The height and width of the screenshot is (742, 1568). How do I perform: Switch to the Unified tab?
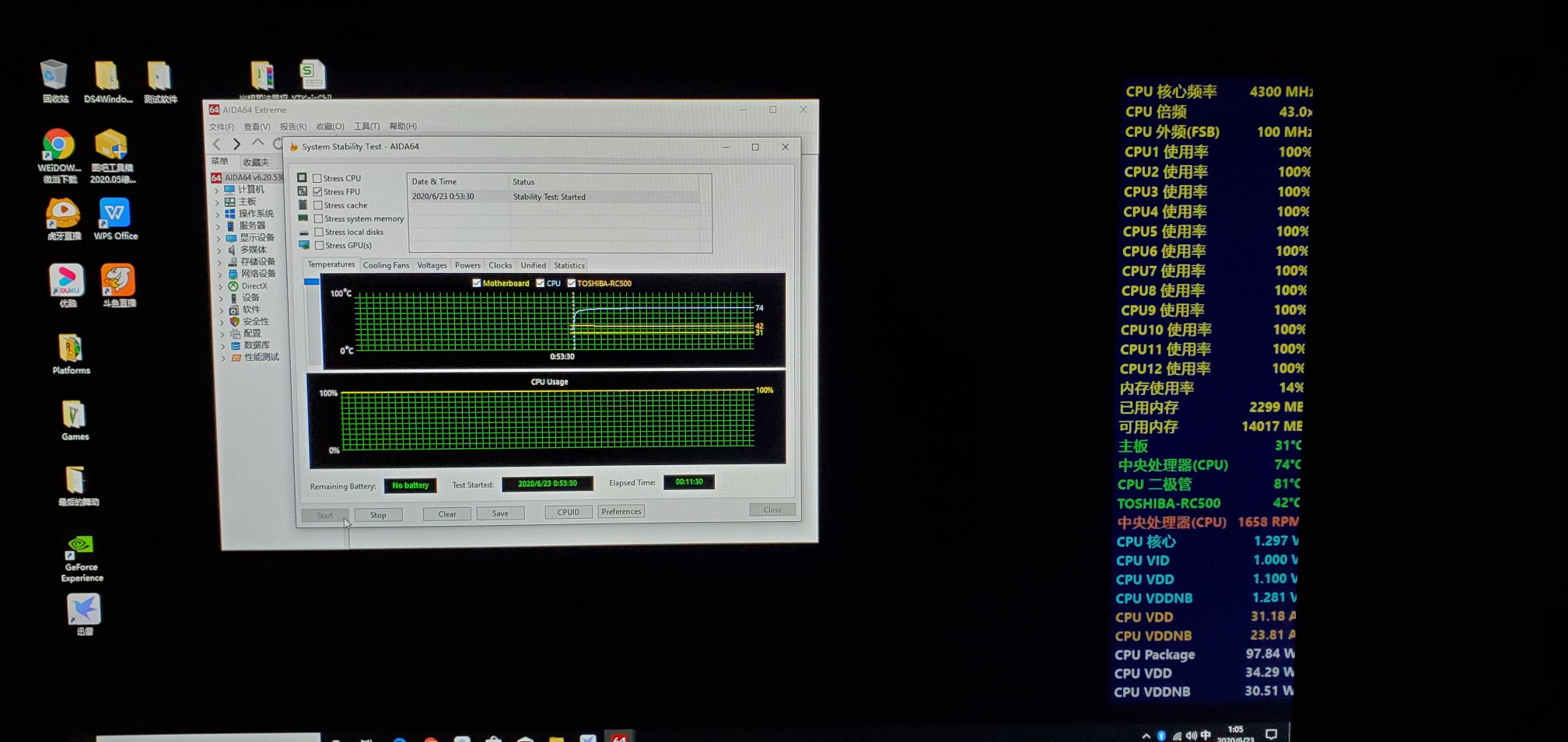pos(533,265)
